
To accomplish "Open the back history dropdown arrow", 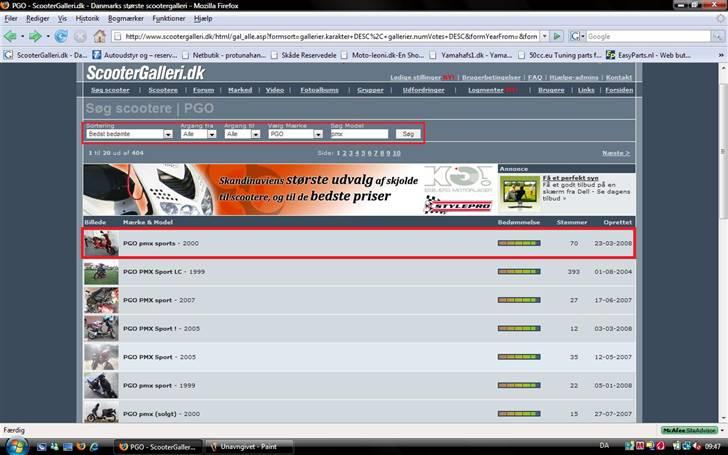I will pos(22,36).
